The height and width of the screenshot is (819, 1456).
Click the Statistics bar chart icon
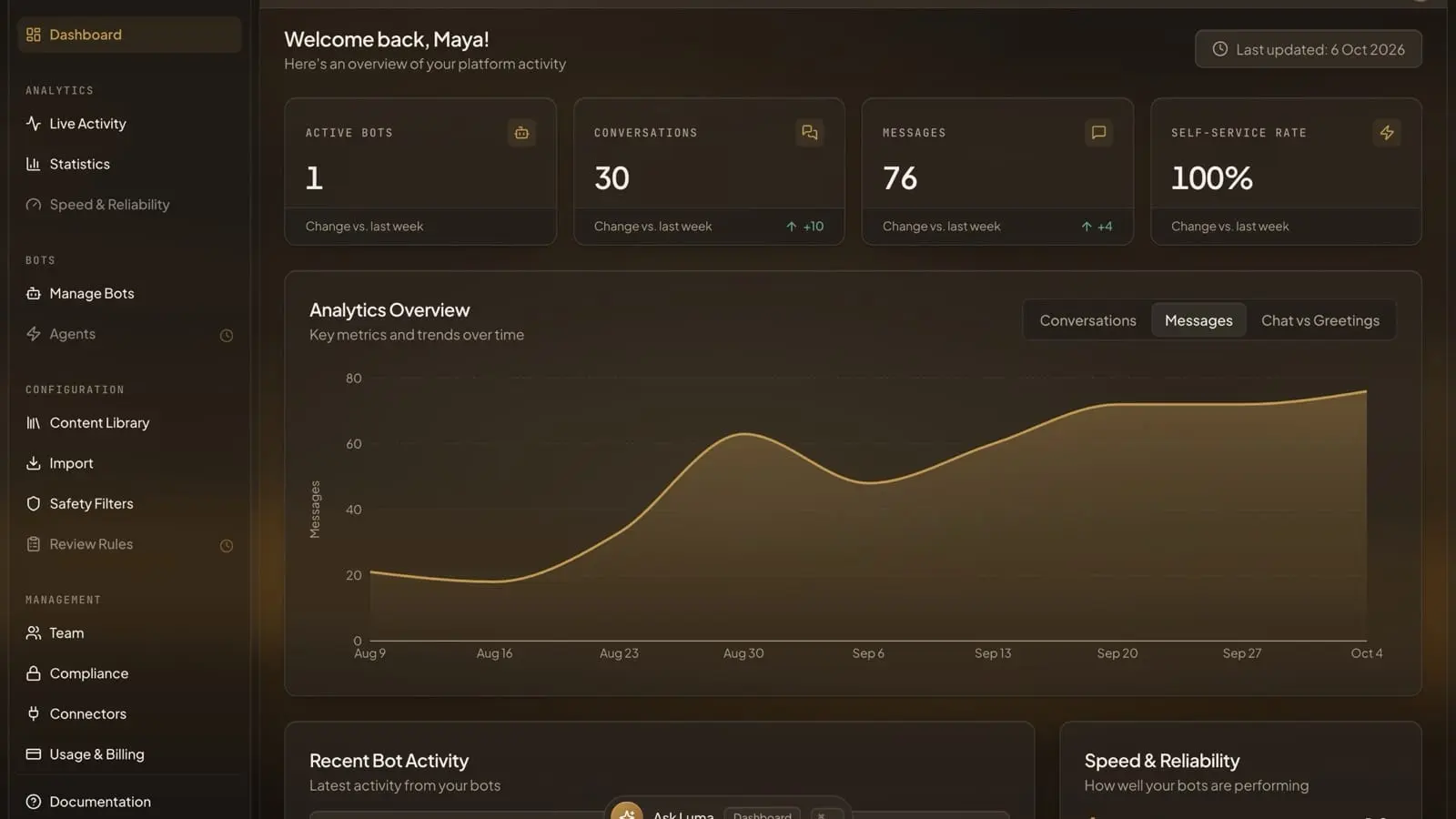[x=34, y=164]
